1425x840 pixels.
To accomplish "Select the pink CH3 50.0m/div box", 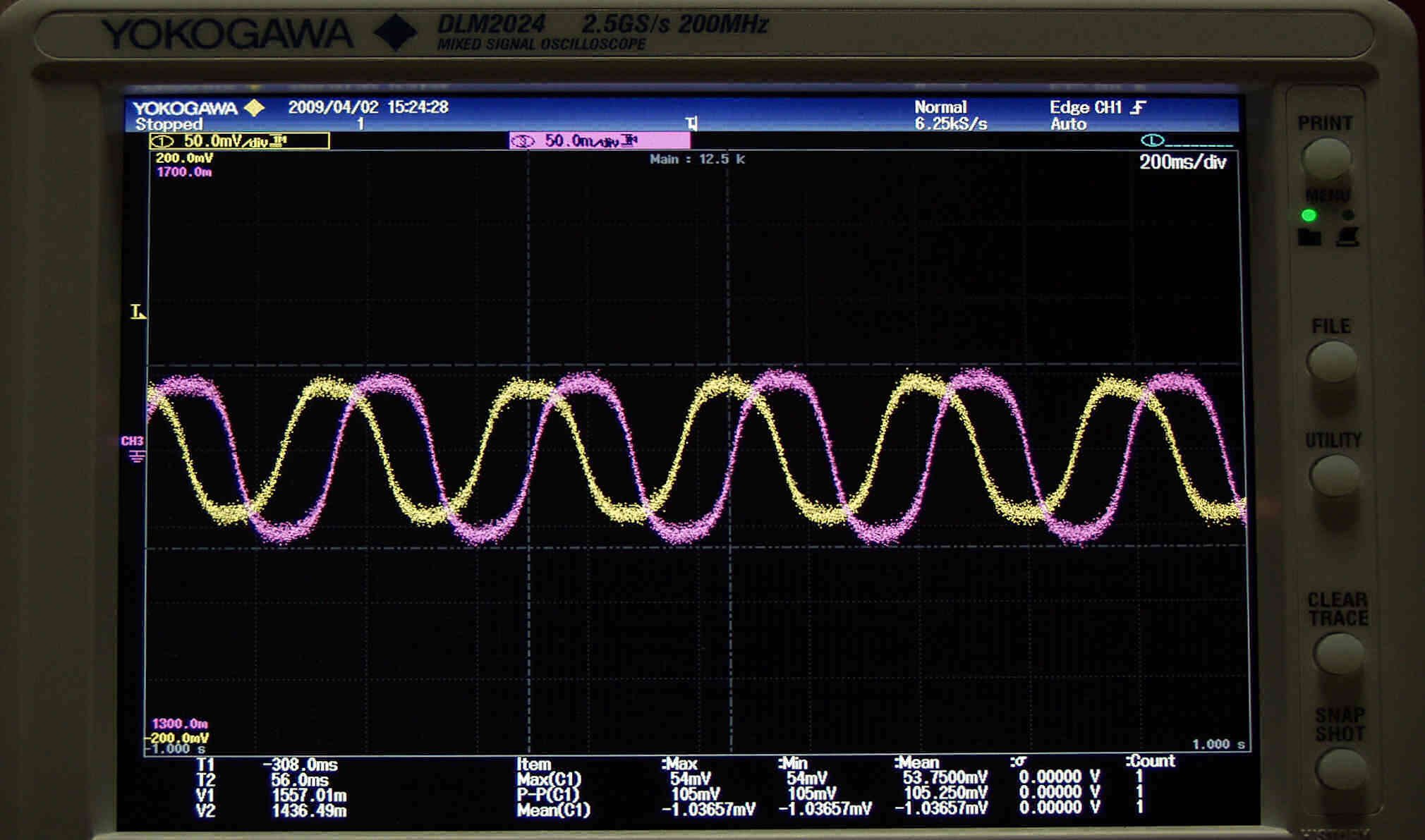I will 599,141.
